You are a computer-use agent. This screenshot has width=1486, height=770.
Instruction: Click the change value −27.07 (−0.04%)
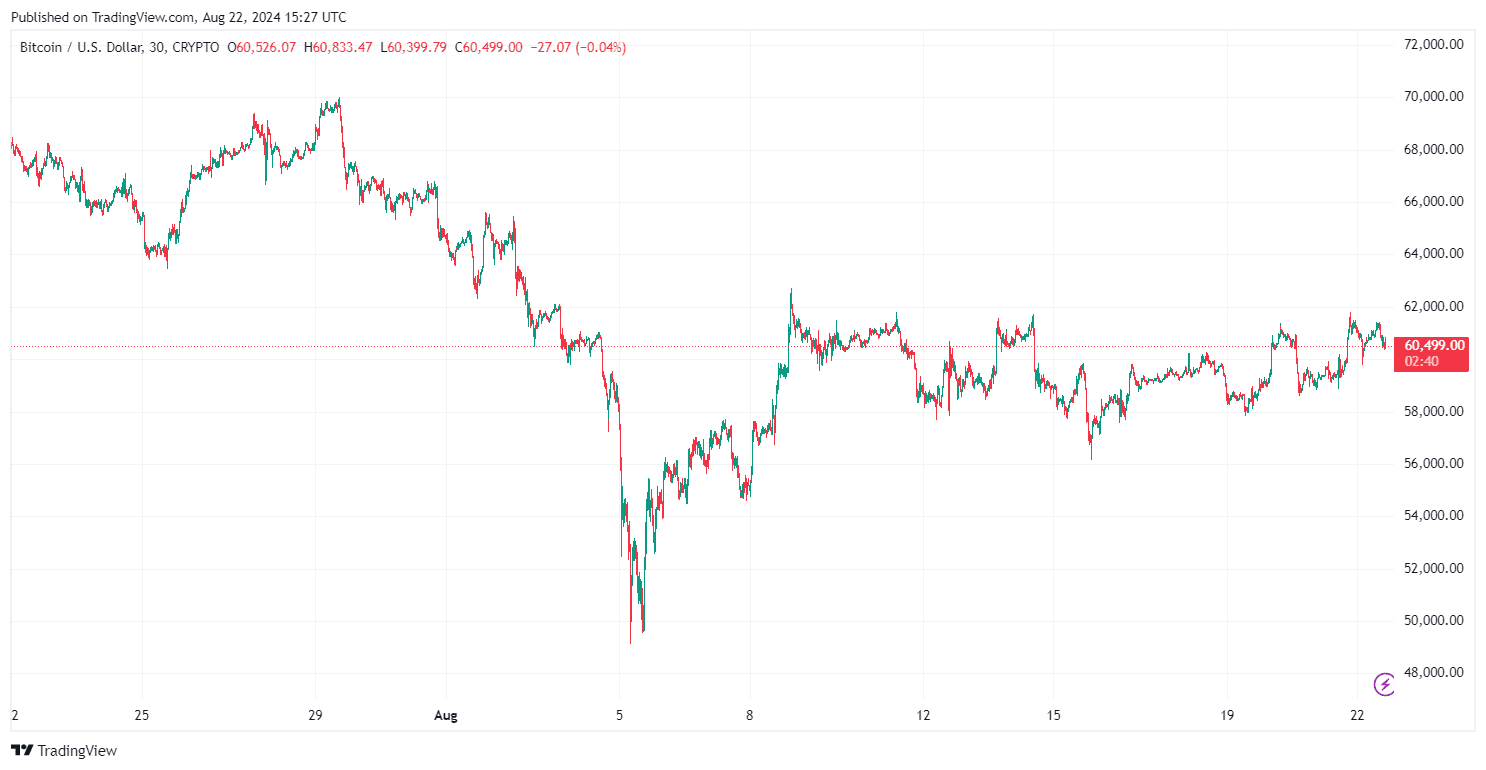(578, 47)
